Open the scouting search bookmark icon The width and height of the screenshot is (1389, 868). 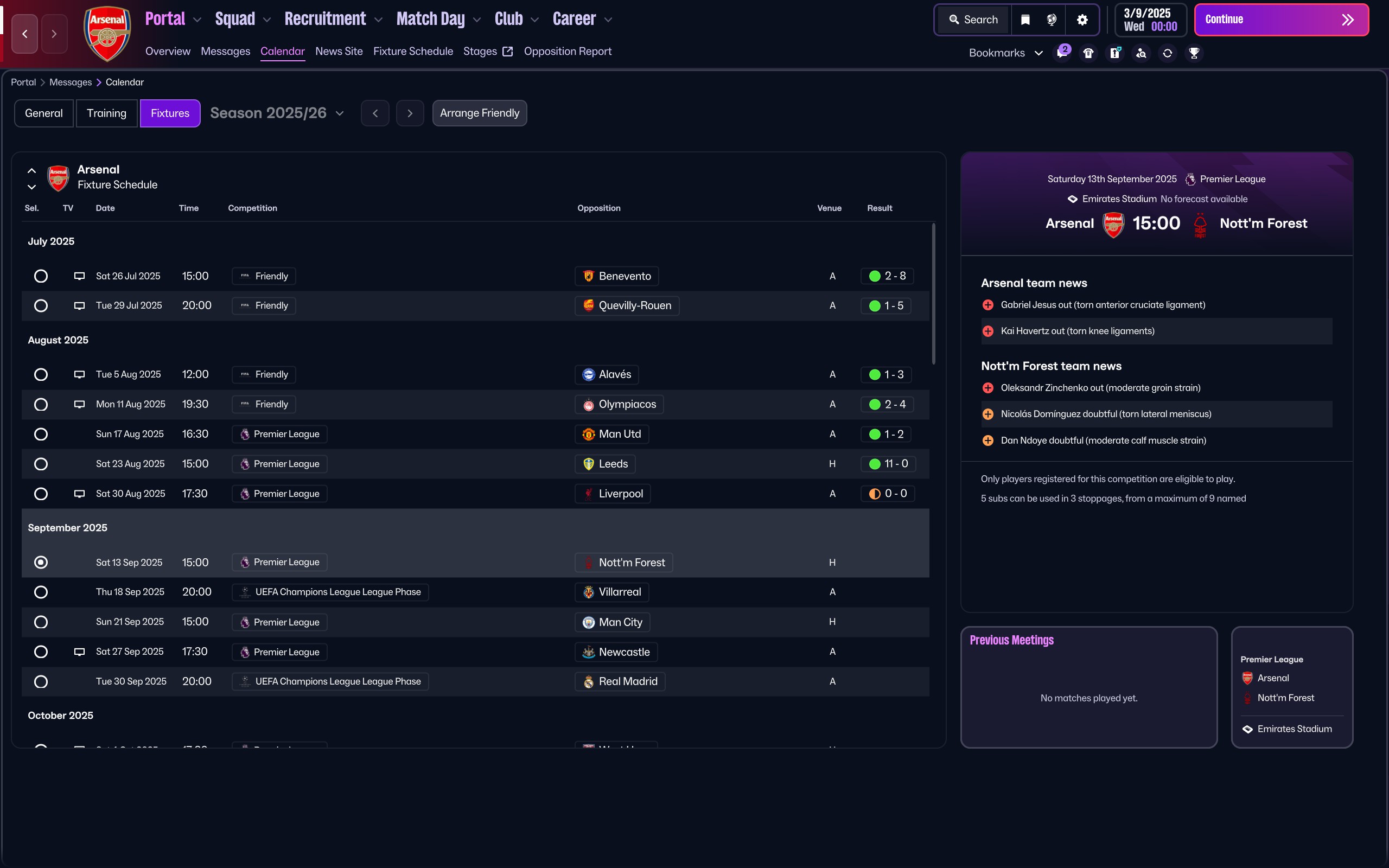point(1141,53)
